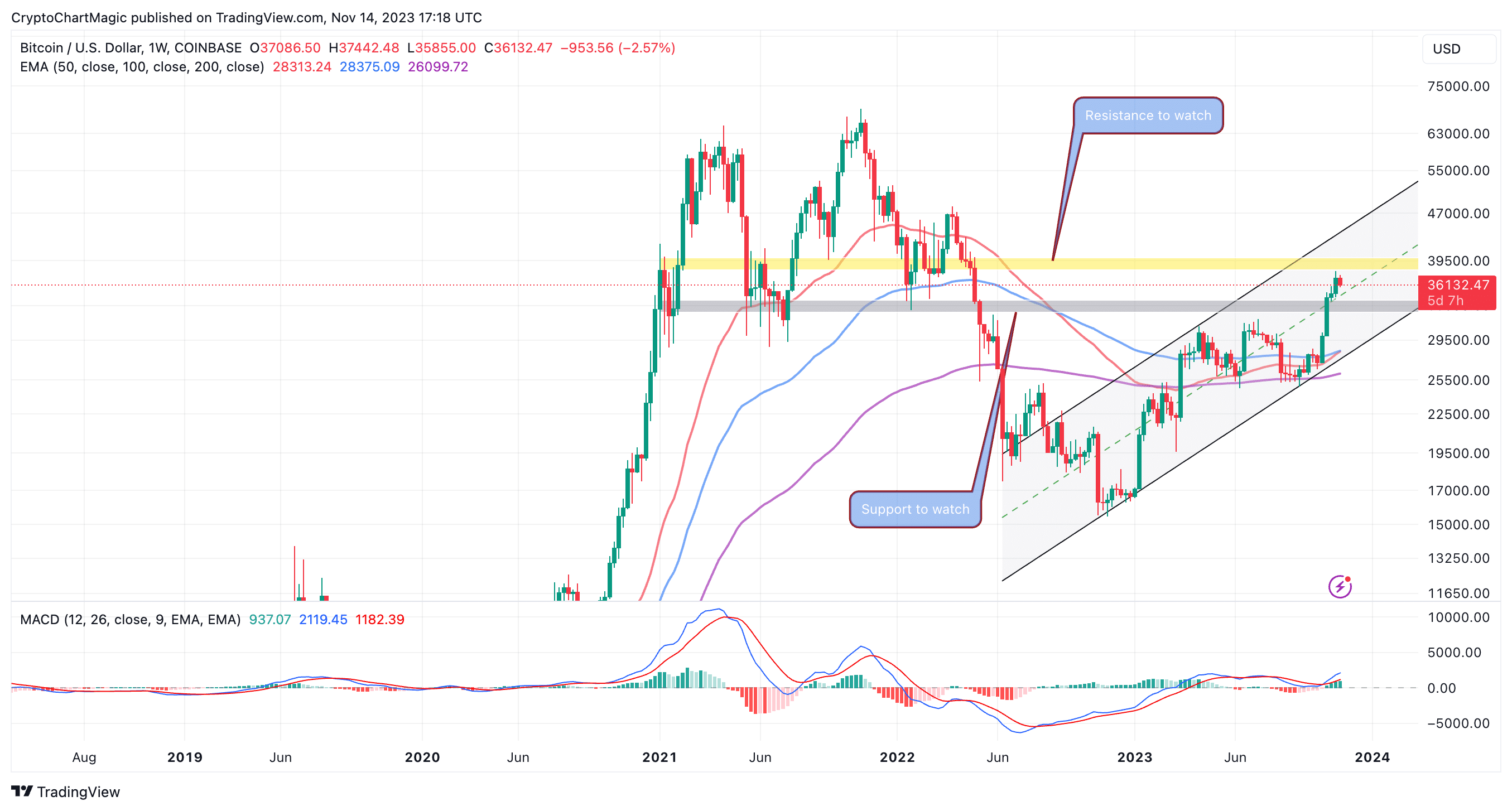Click the low price L35855.00

(x=441, y=47)
